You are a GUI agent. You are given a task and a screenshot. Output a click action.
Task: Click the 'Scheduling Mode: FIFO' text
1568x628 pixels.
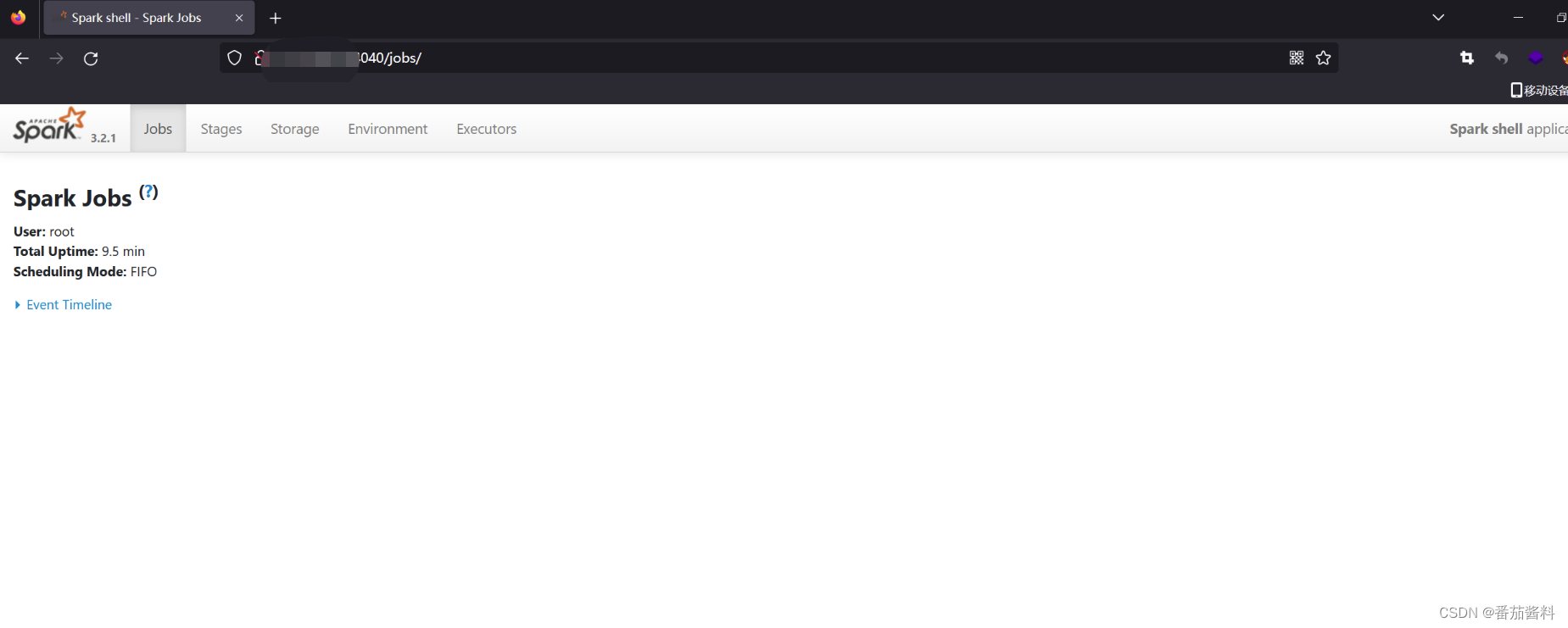tap(85, 272)
